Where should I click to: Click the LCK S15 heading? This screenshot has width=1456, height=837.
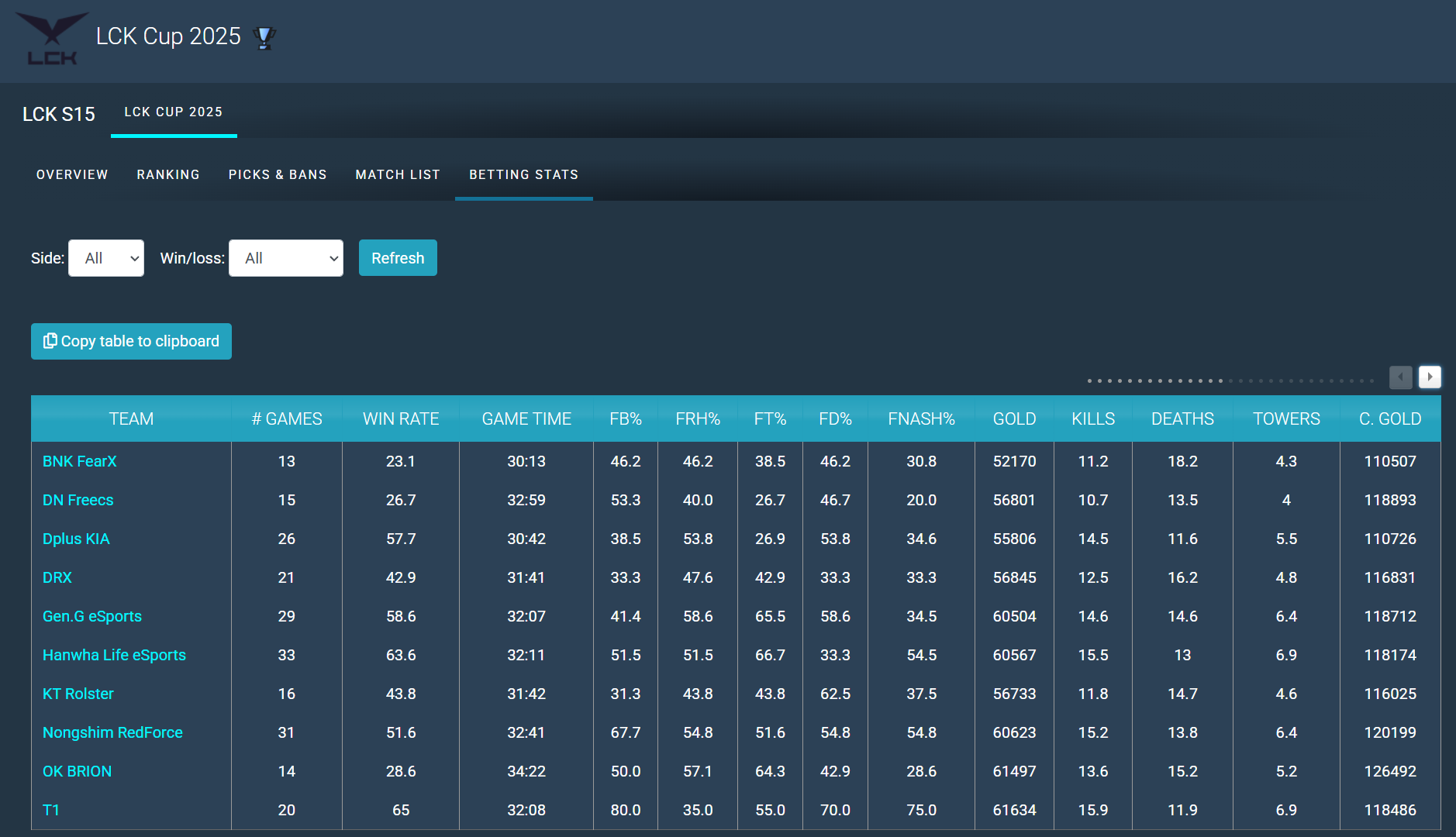click(59, 115)
